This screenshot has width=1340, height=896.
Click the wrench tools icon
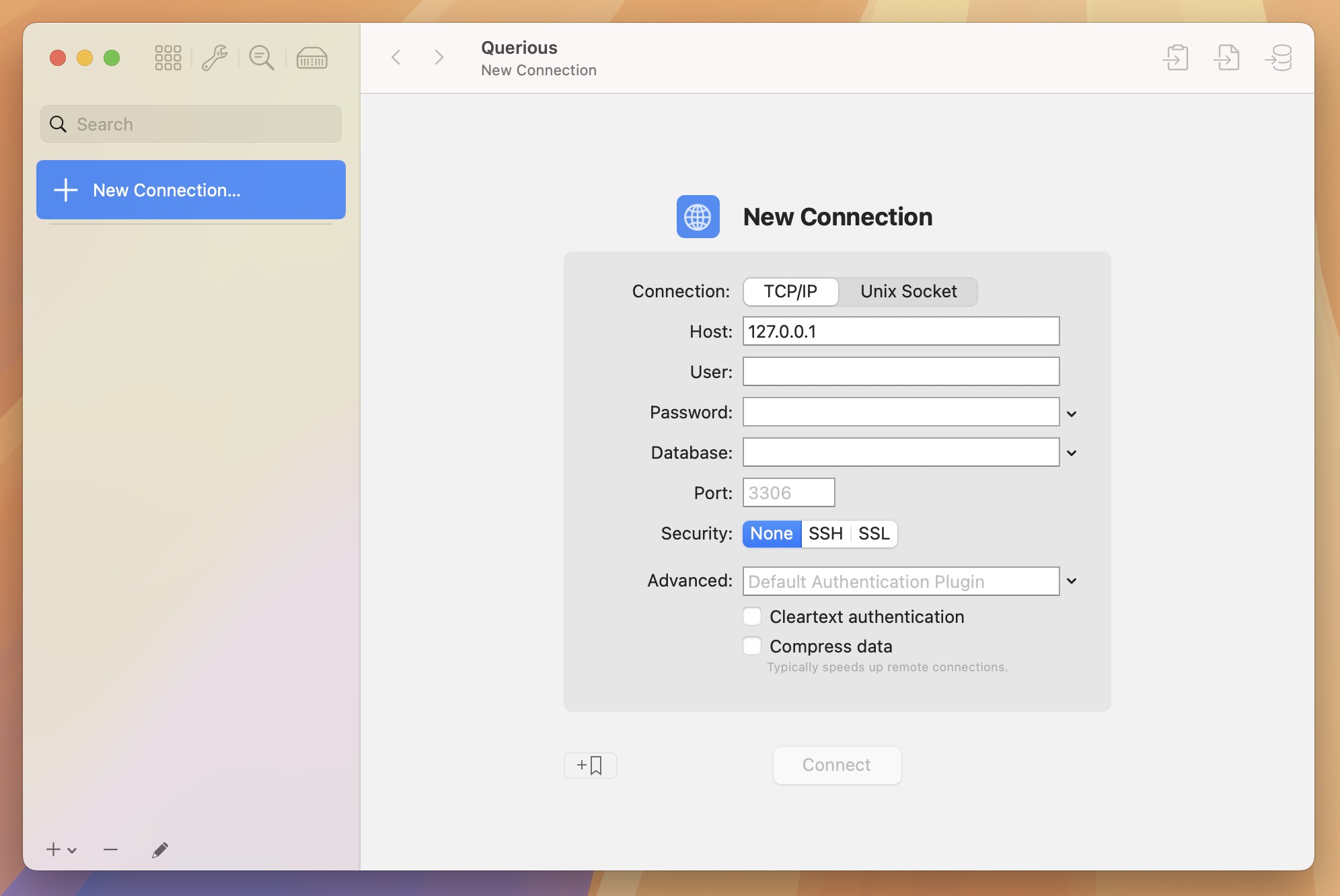215,58
